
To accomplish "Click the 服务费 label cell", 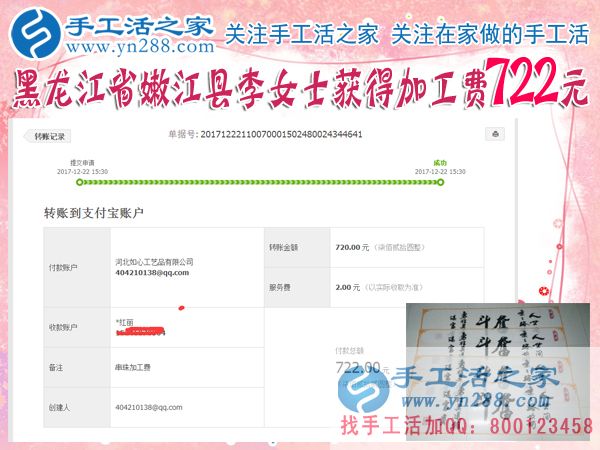I will pos(297,287).
